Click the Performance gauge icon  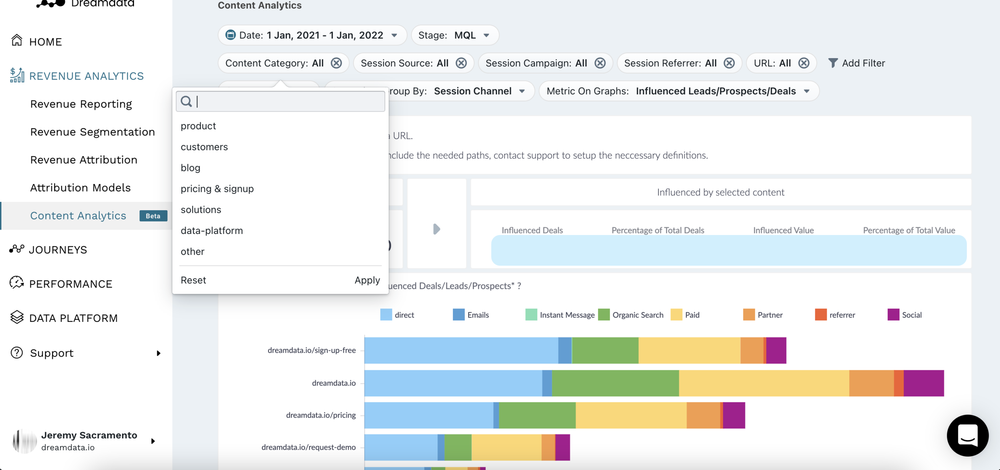pos(17,283)
